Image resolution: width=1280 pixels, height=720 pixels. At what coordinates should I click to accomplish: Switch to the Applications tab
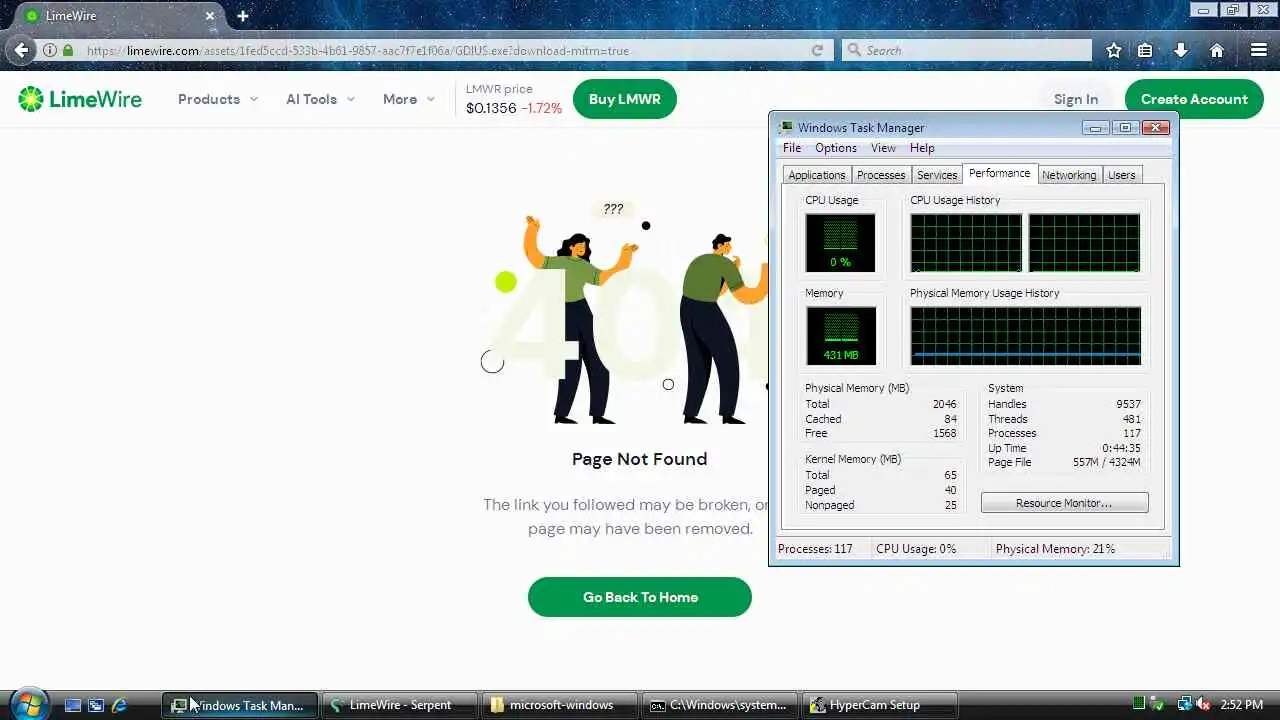tap(817, 175)
